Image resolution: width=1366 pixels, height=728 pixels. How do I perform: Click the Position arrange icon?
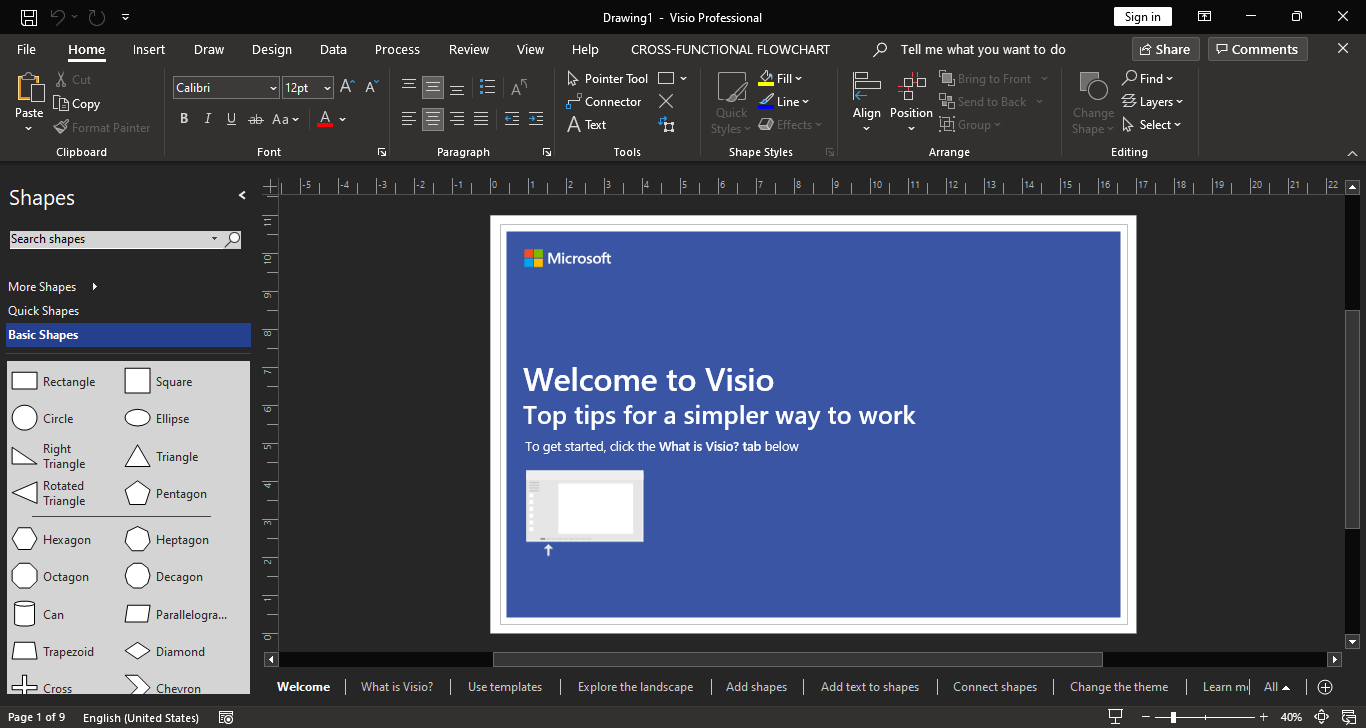tap(911, 90)
